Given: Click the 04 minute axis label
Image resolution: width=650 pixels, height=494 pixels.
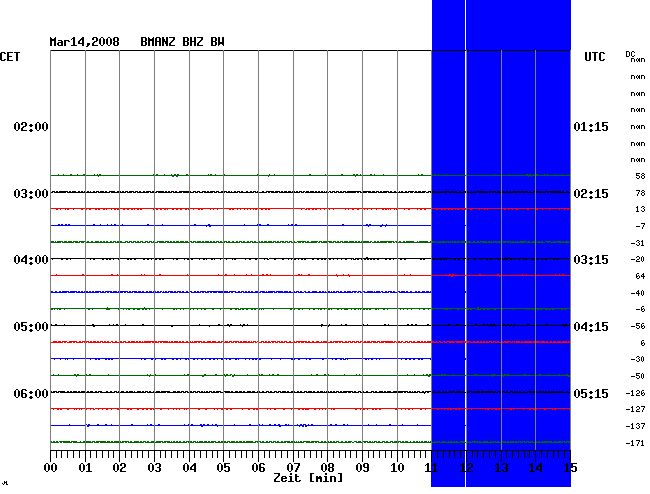Looking at the screenshot, I should click(x=189, y=468).
